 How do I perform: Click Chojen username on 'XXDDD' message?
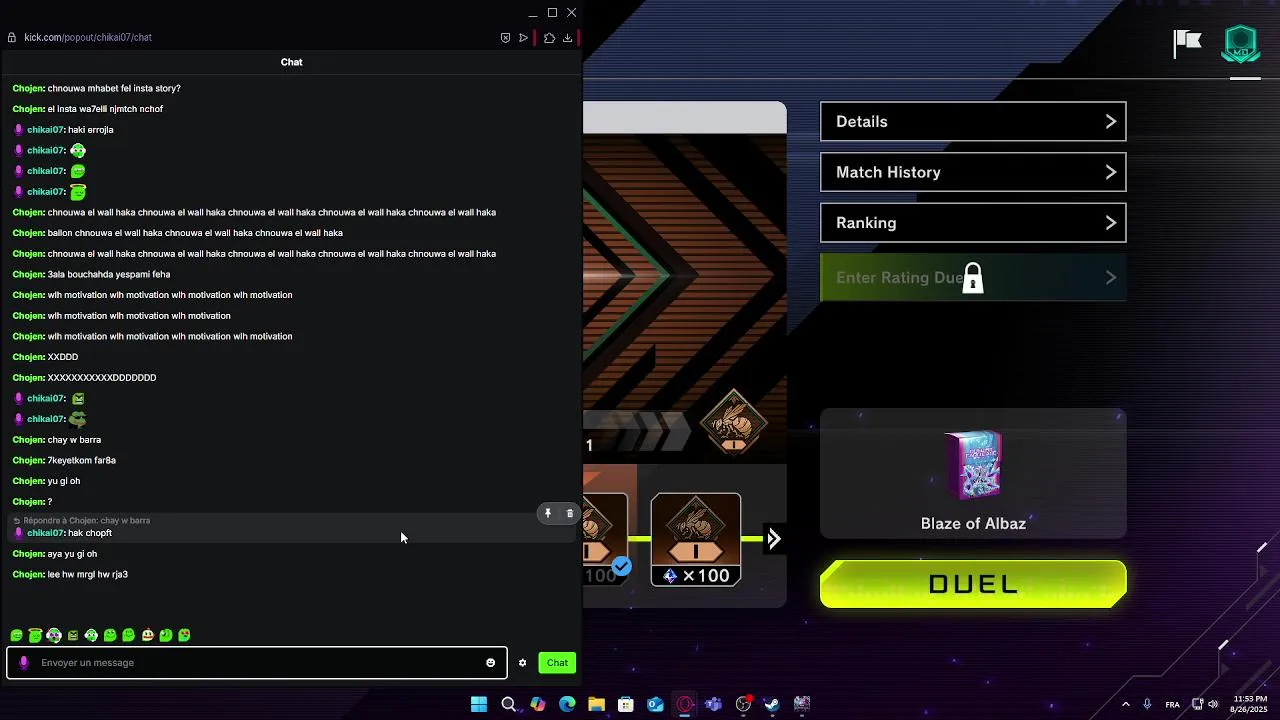[28, 357]
